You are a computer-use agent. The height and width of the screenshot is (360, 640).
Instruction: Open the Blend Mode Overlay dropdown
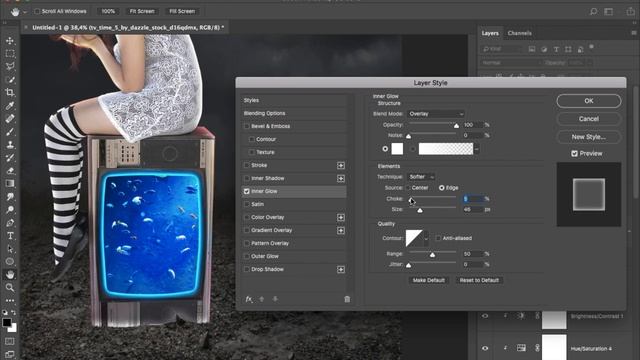[x=436, y=114]
